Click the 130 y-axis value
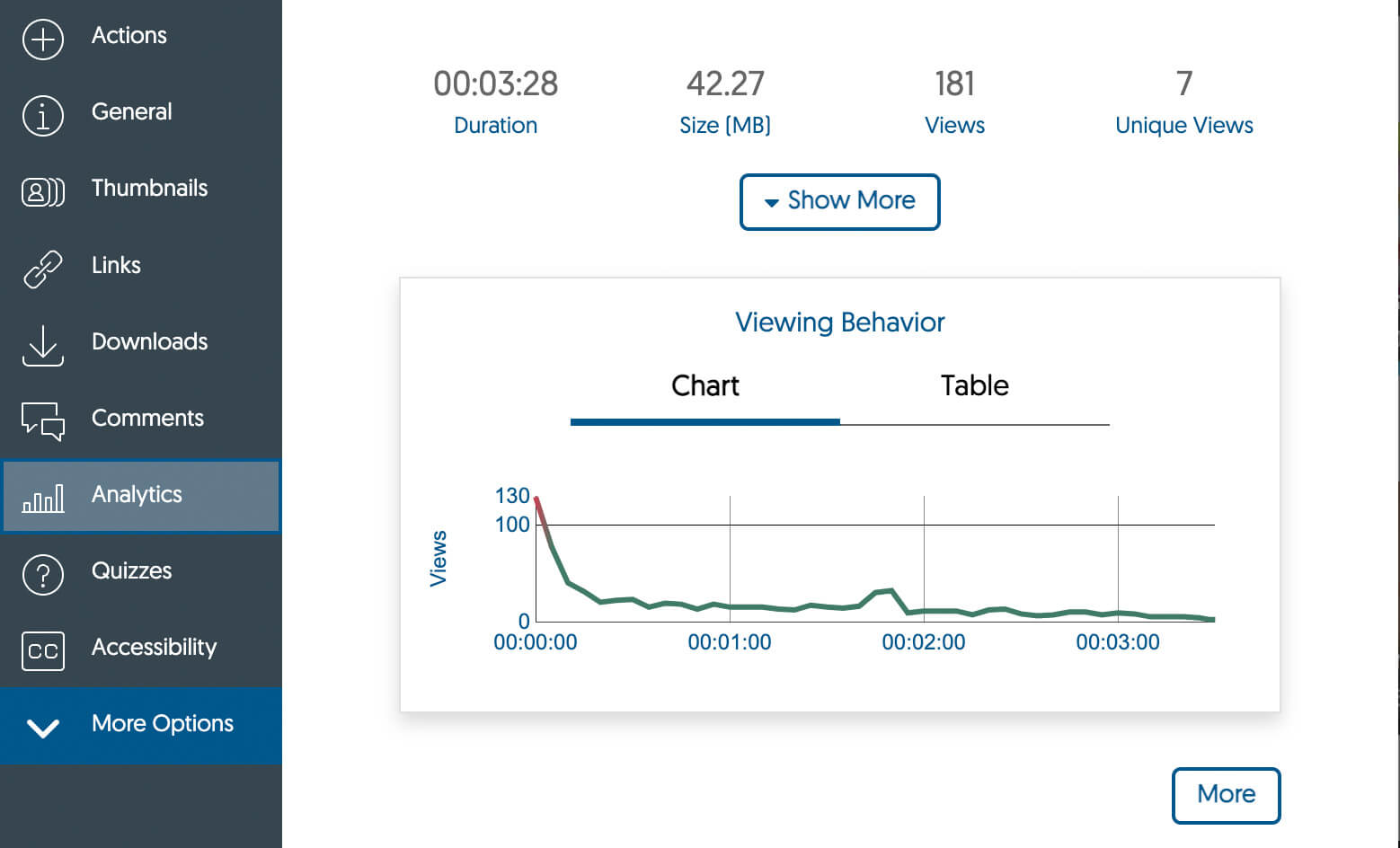The image size is (1400, 848). tap(512, 496)
